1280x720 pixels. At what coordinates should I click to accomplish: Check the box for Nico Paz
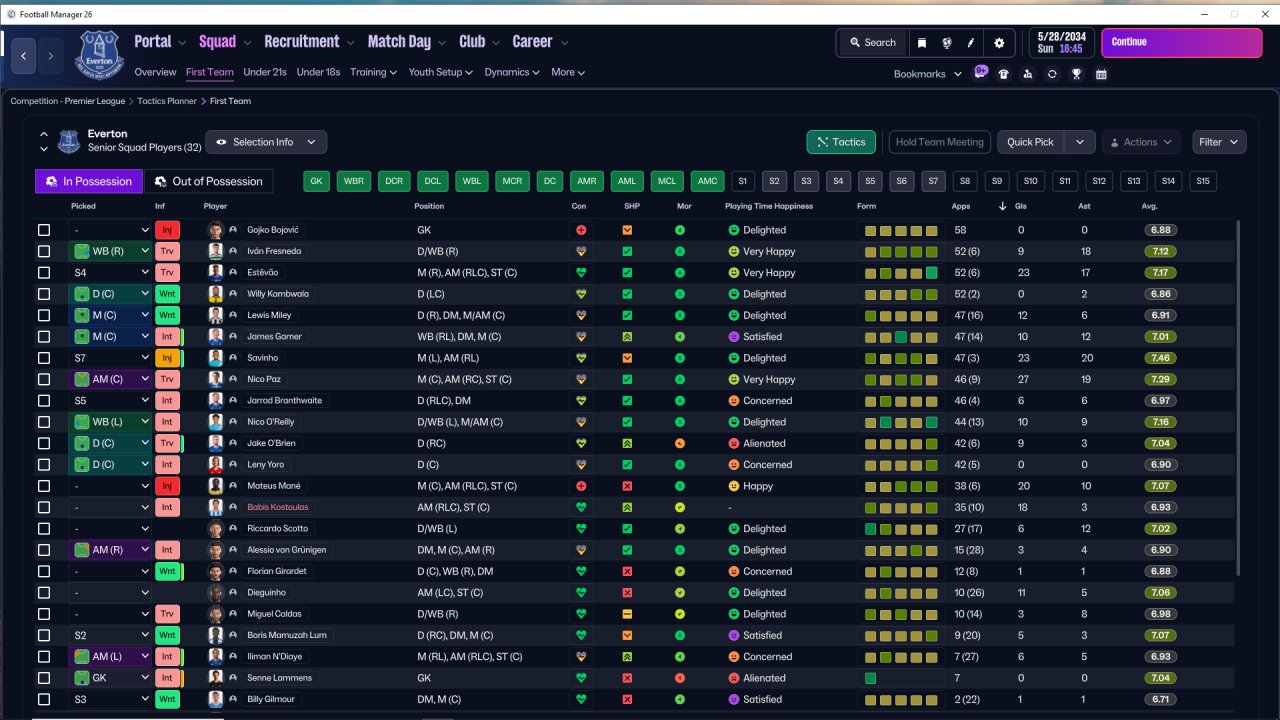(x=44, y=379)
